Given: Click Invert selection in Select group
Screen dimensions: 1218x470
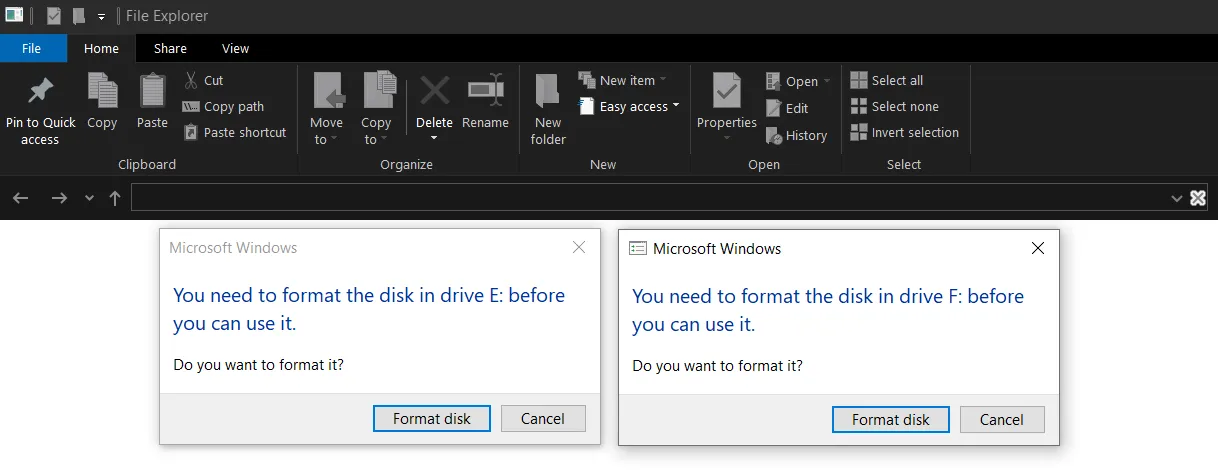Looking at the screenshot, I should coord(904,132).
